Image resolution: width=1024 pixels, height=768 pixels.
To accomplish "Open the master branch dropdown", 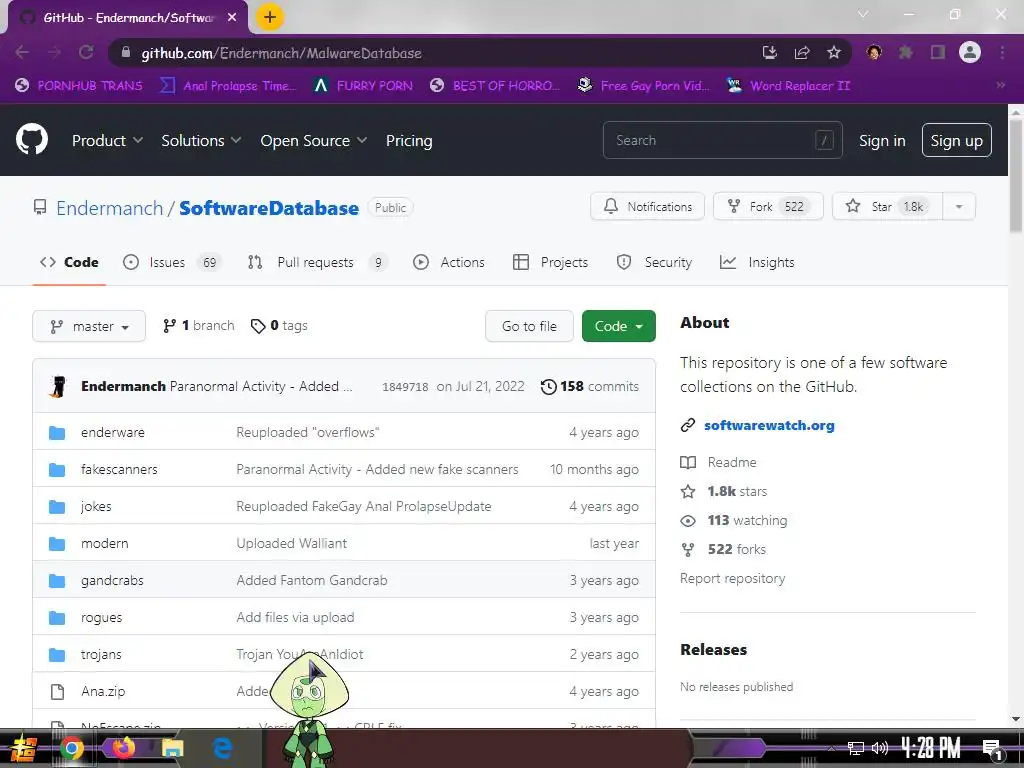I will tap(89, 326).
